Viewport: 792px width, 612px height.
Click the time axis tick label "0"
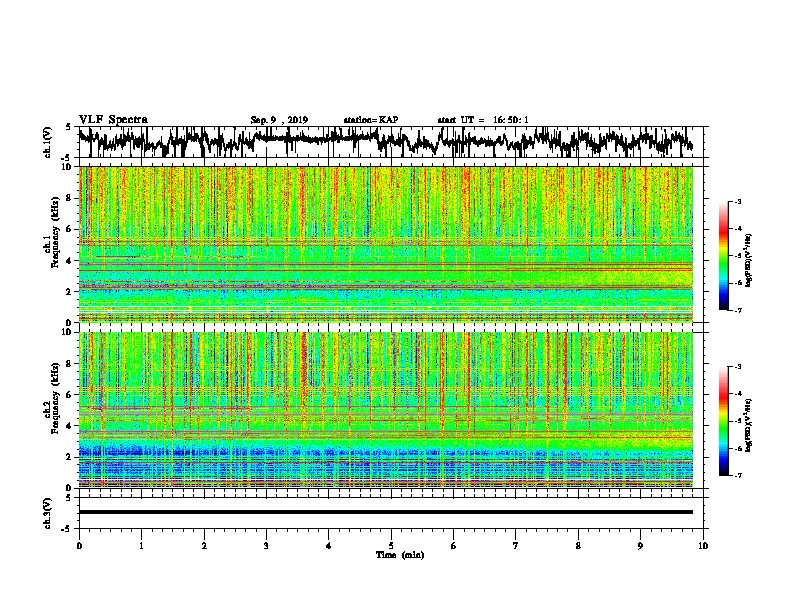(79, 546)
